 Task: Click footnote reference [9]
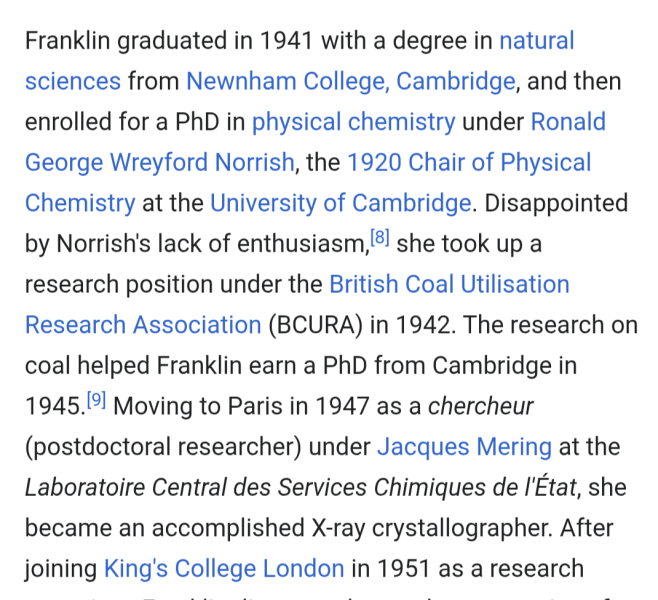tap(96, 401)
